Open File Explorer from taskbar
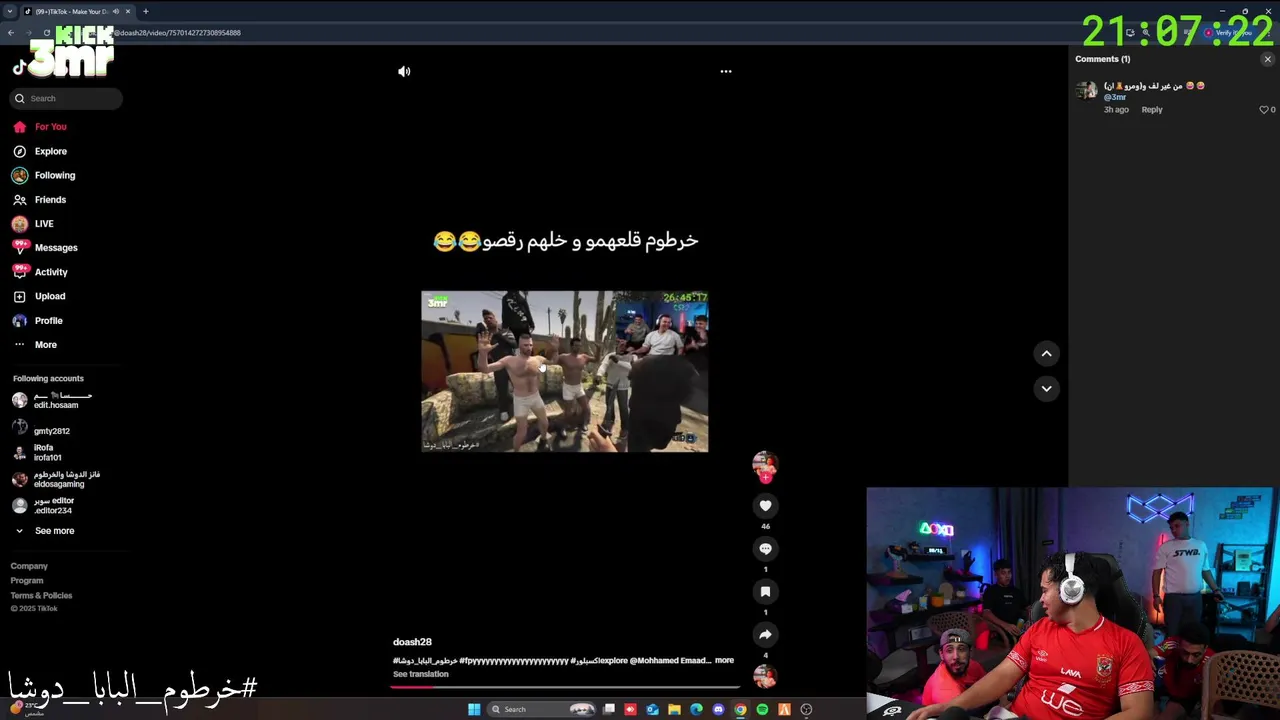 click(674, 710)
